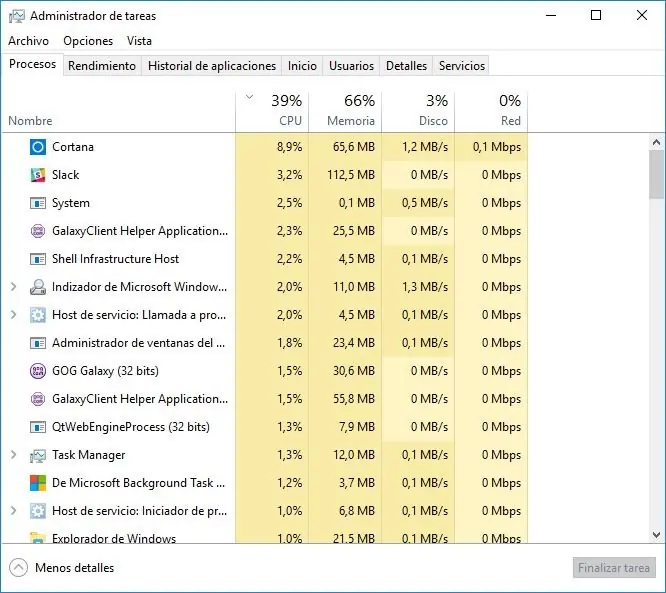Sort by the Disco column header
The height and width of the screenshot is (593, 666).
pos(418,111)
